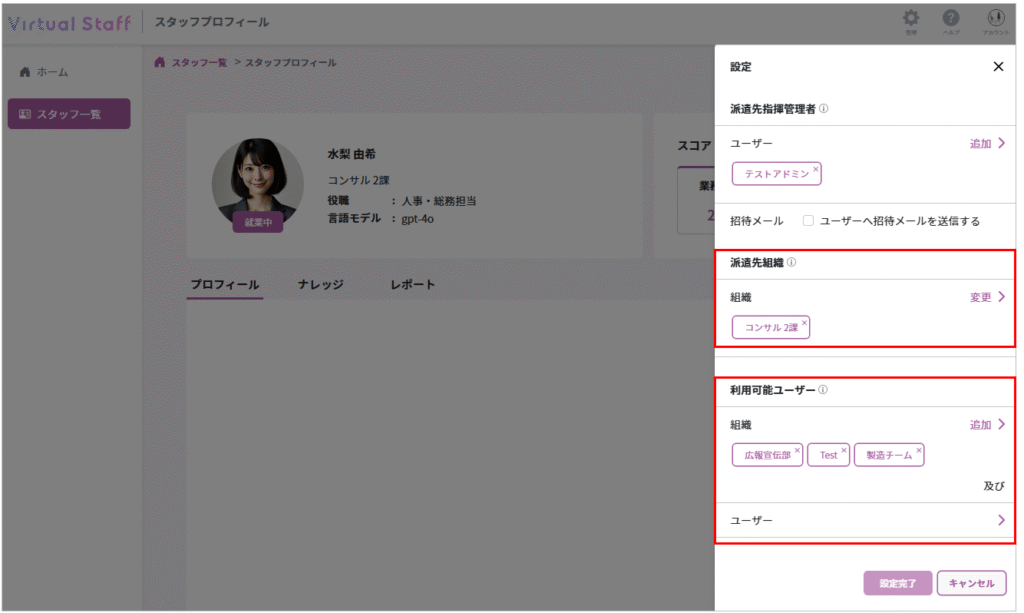1024x613 pixels.
Task: Show info for 派遣先指揮管理者
Action: click(824, 109)
